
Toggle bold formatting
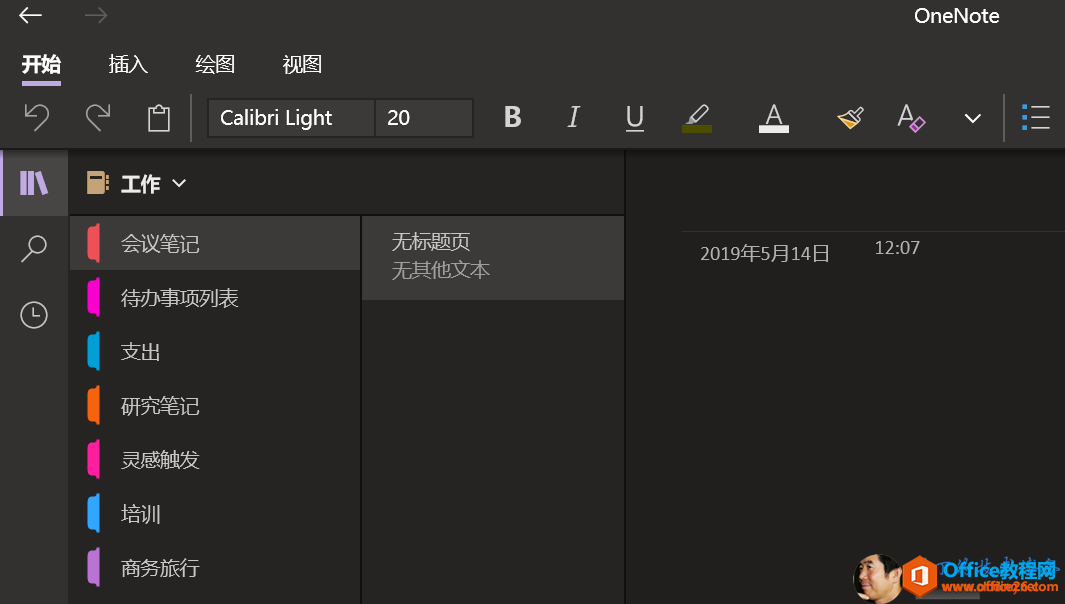[x=512, y=117]
